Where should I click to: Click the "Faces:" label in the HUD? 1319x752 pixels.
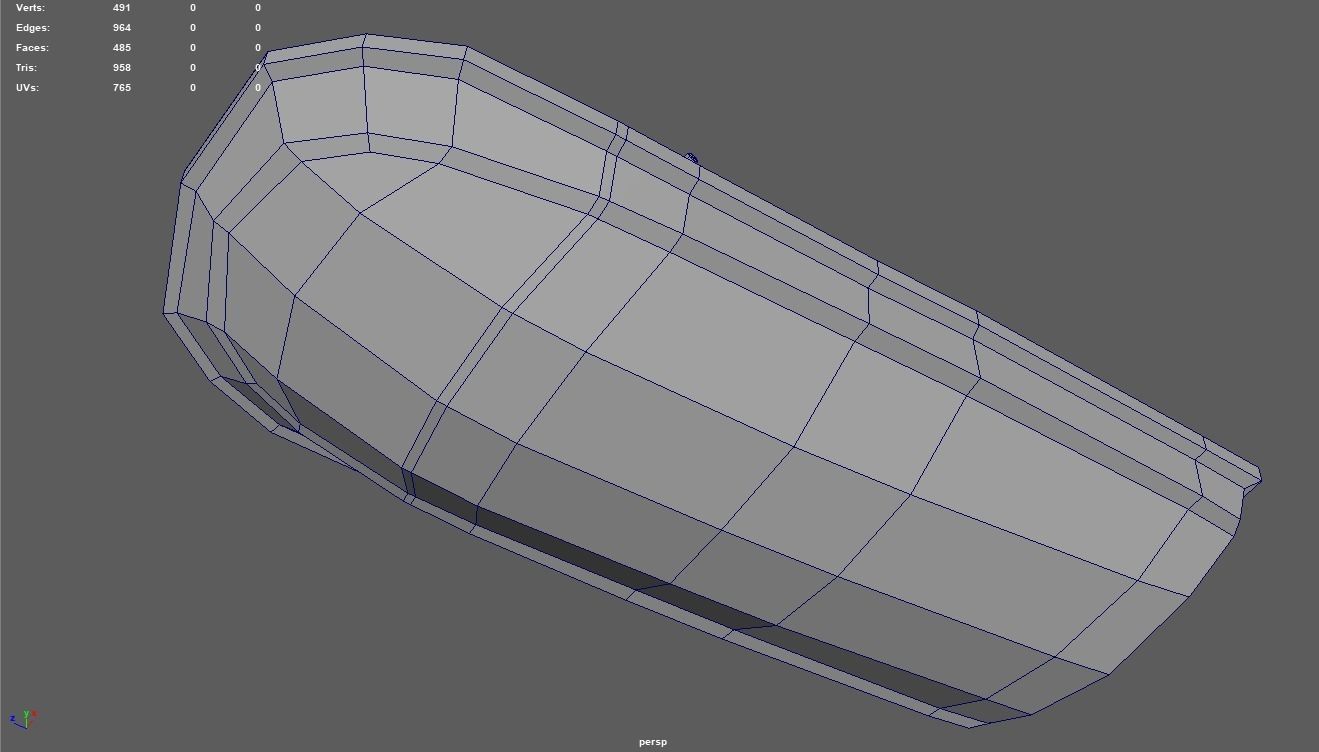(32, 48)
